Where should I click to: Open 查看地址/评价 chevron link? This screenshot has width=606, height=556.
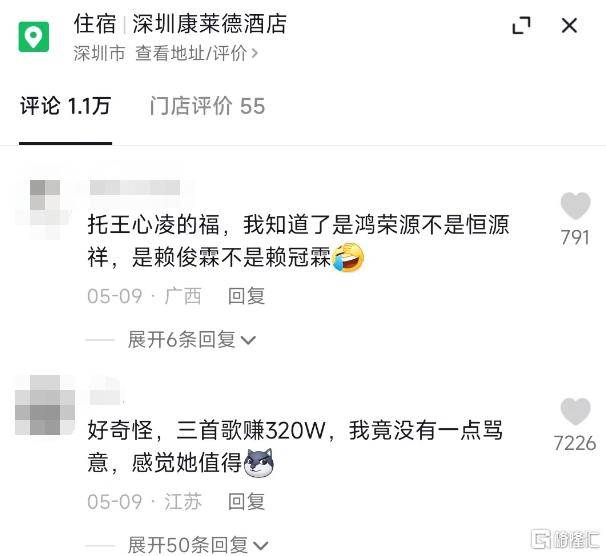pos(197,53)
